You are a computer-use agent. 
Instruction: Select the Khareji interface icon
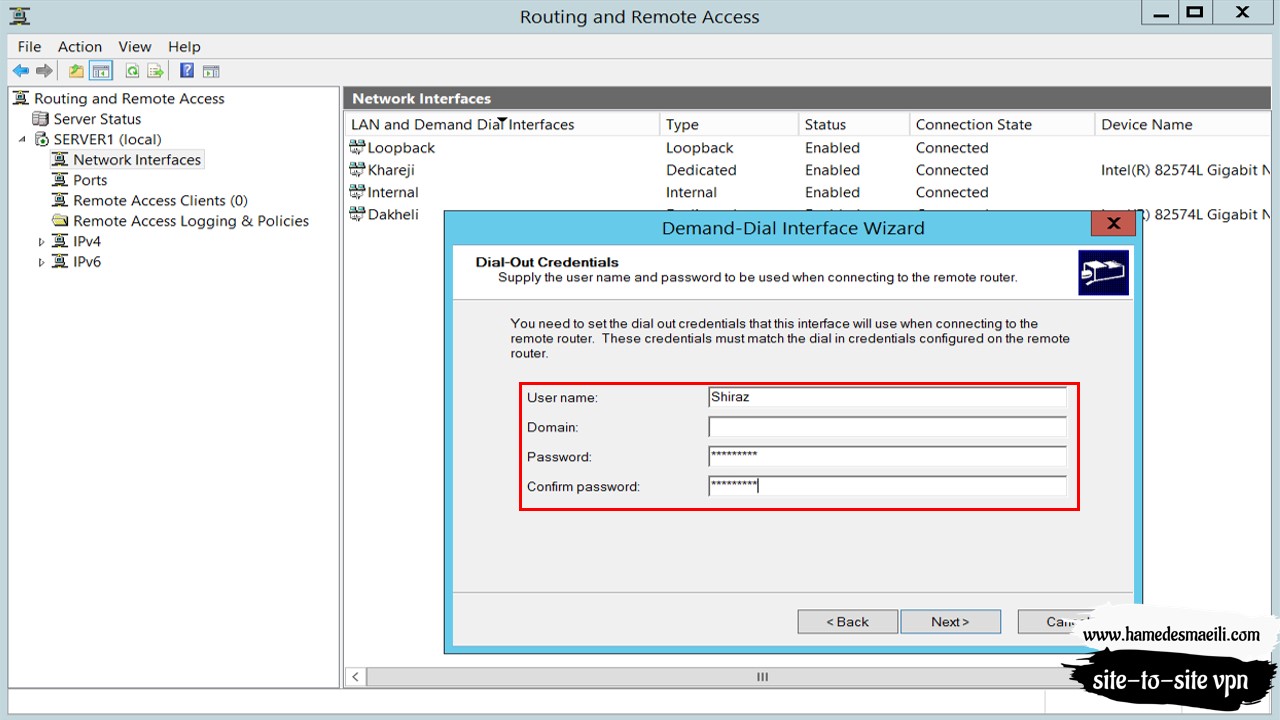click(357, 170)
